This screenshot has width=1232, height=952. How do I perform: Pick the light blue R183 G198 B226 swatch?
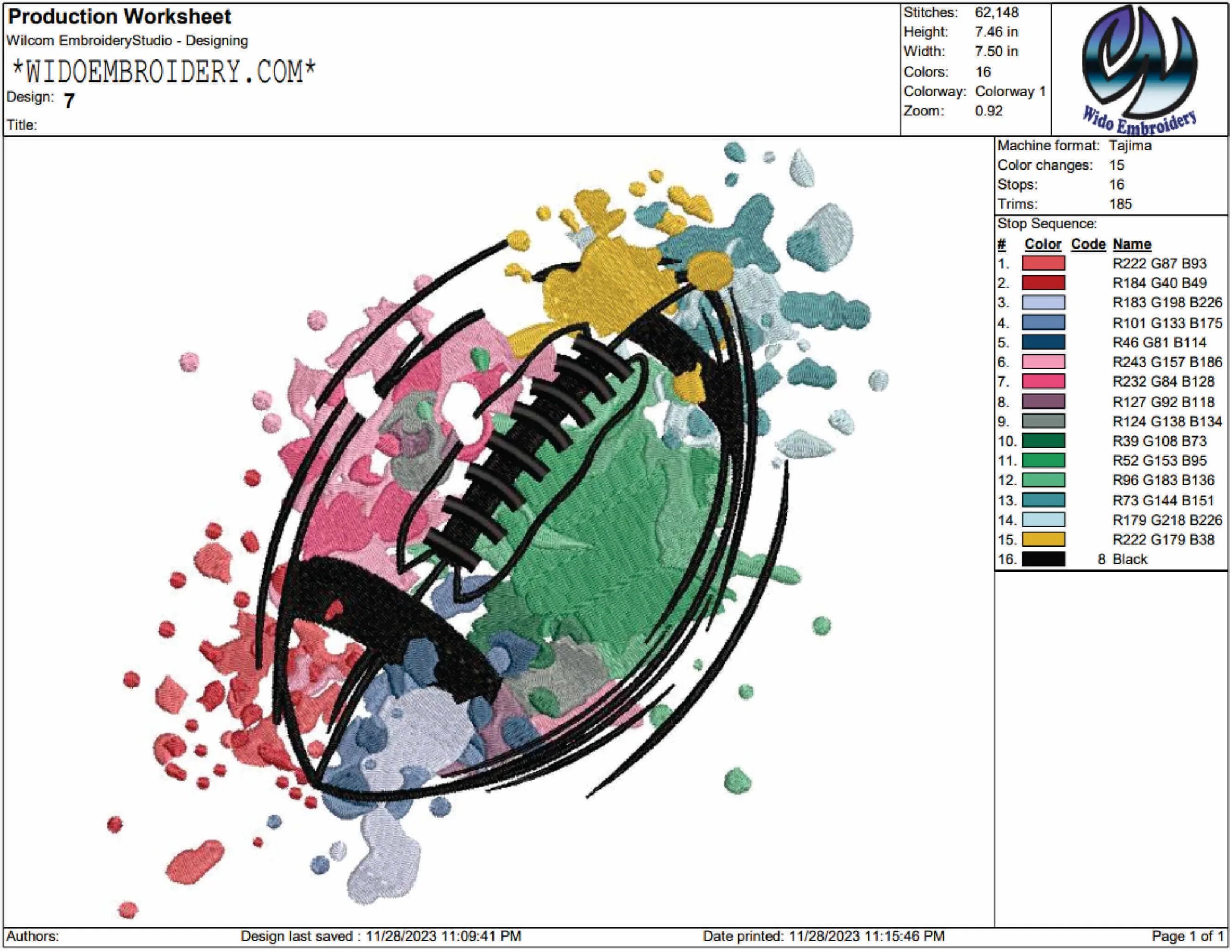click(x=1043, y=302)
